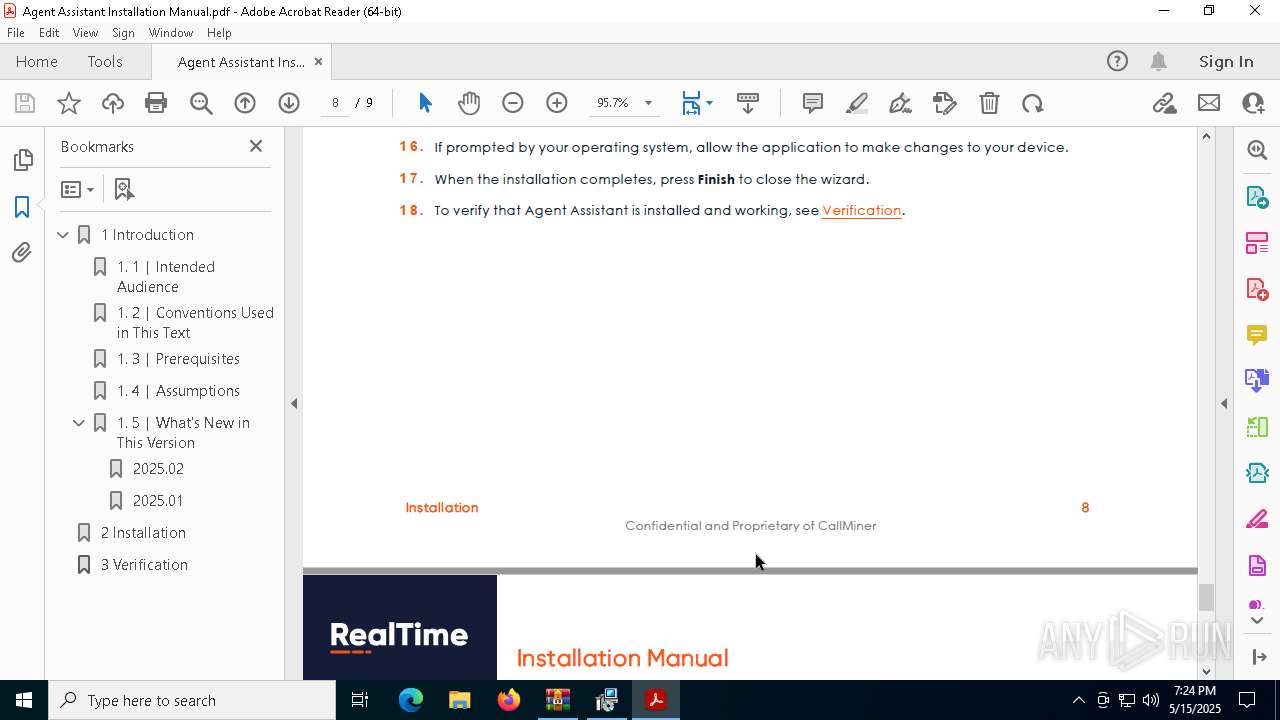This screenshot has height=720, width=1280.
Task: Click the trash delete icon in toolbar
Action: pos(989,103)
